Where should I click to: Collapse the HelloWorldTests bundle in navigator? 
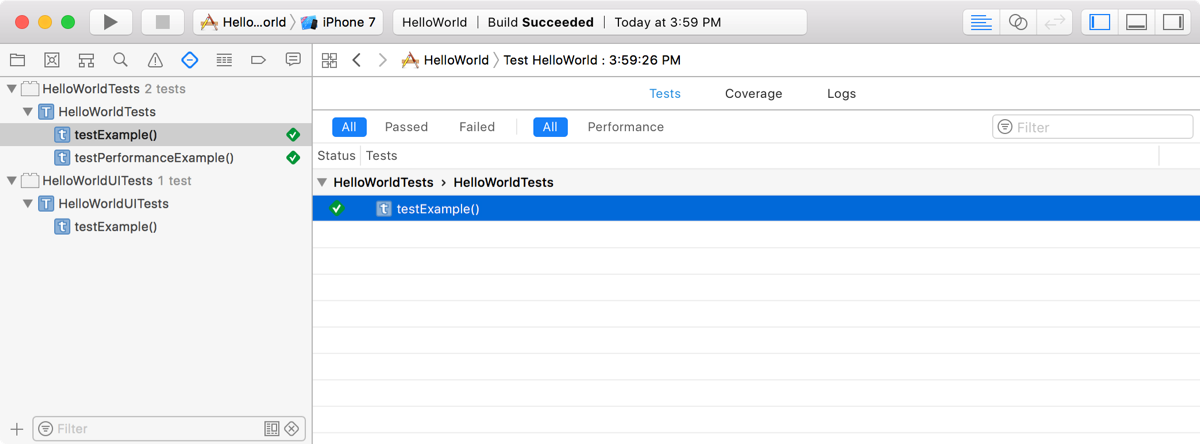tap(11, 89)
